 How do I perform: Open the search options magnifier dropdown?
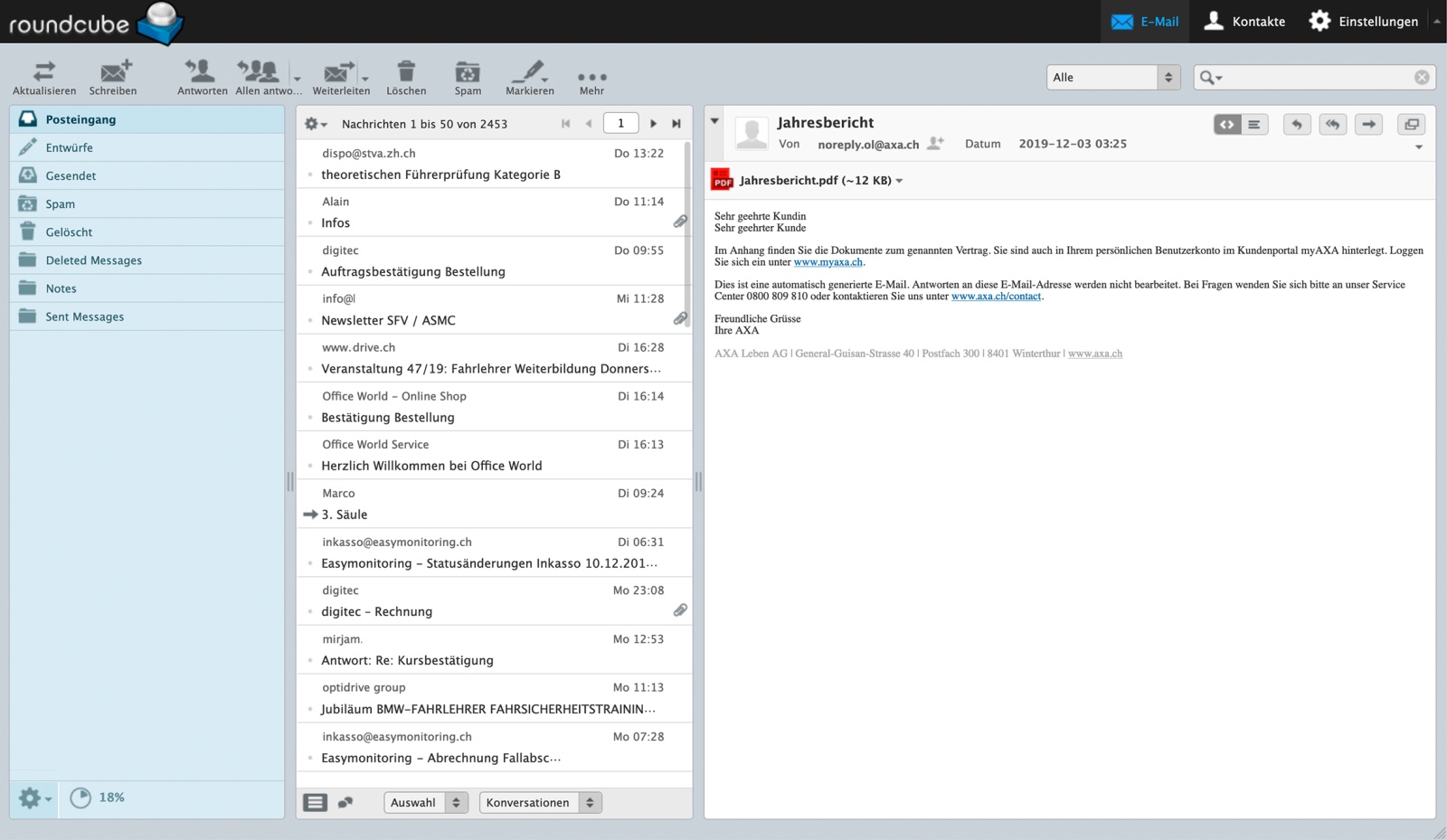click(x=1210, y=78)
